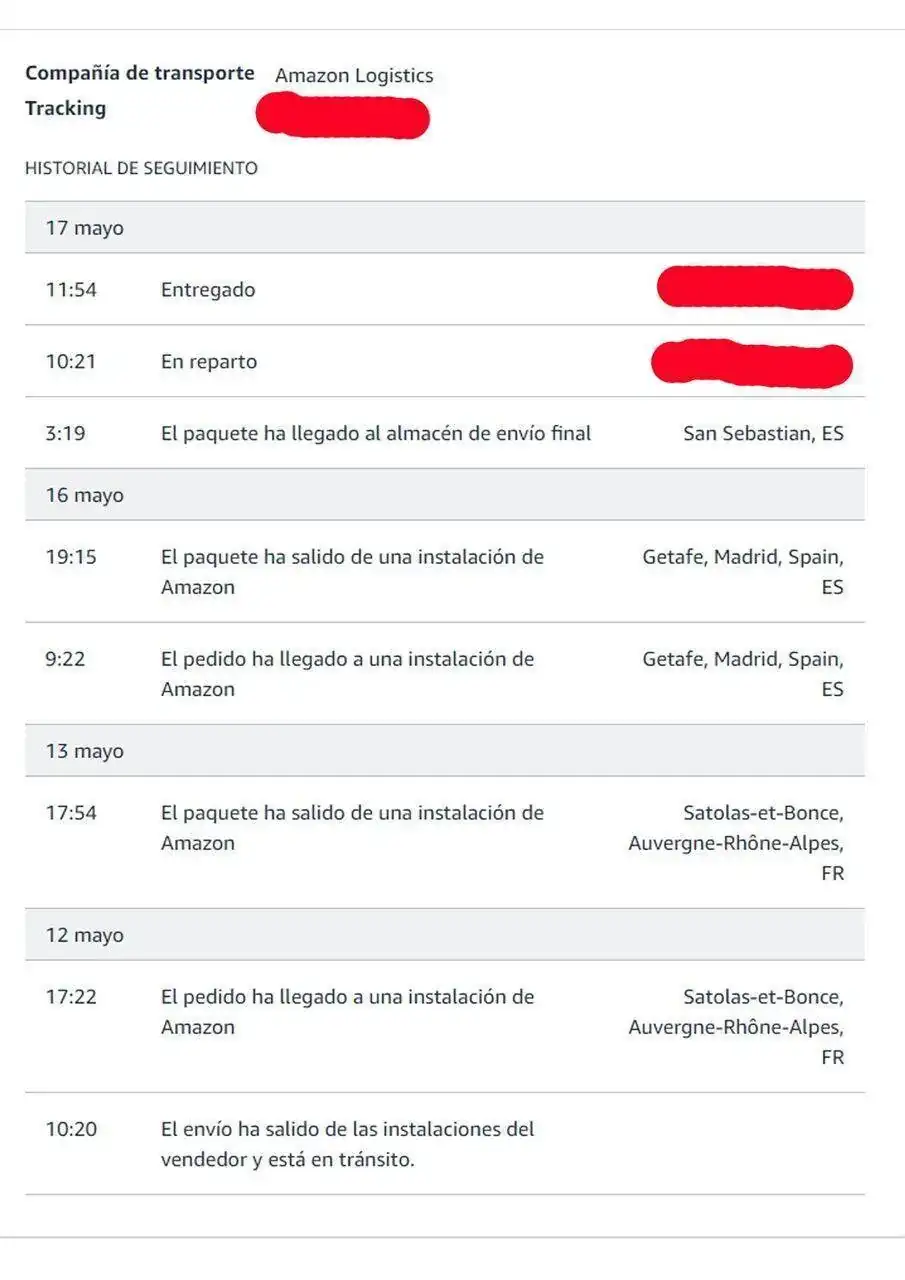Click the redacted tracking number
905x1280 pixels.
pos(343,114)
